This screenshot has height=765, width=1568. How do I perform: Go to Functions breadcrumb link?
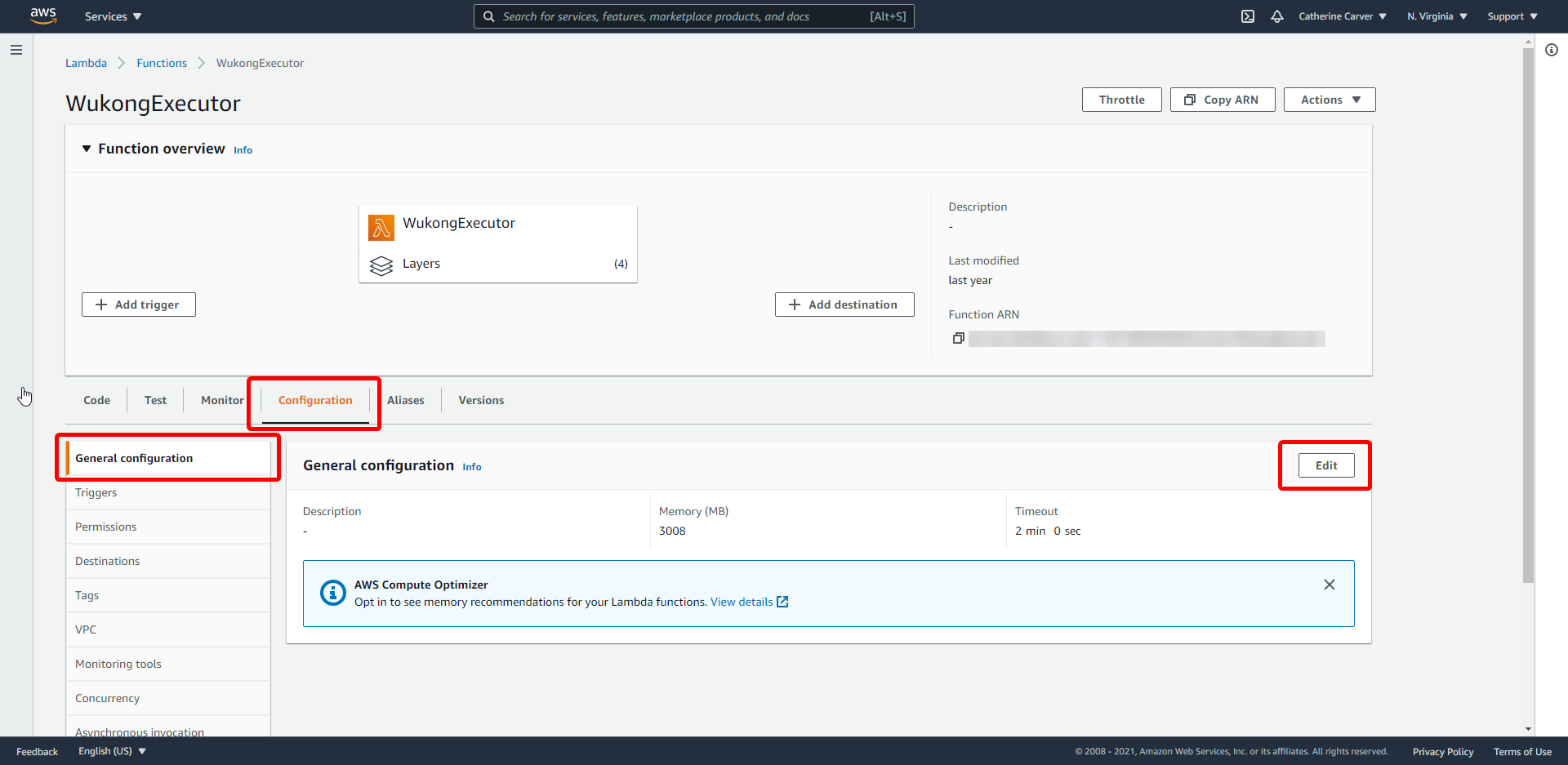(162, 63)
